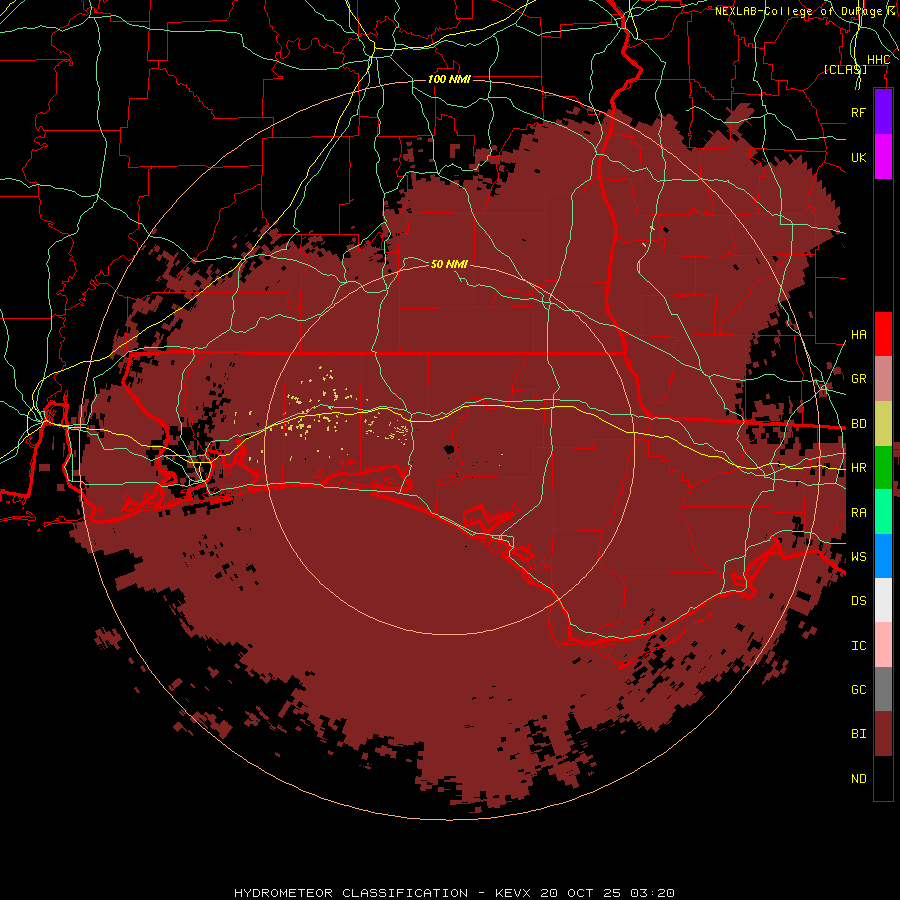Click the RF legend label
900x900 pixels.
[859, 112]
